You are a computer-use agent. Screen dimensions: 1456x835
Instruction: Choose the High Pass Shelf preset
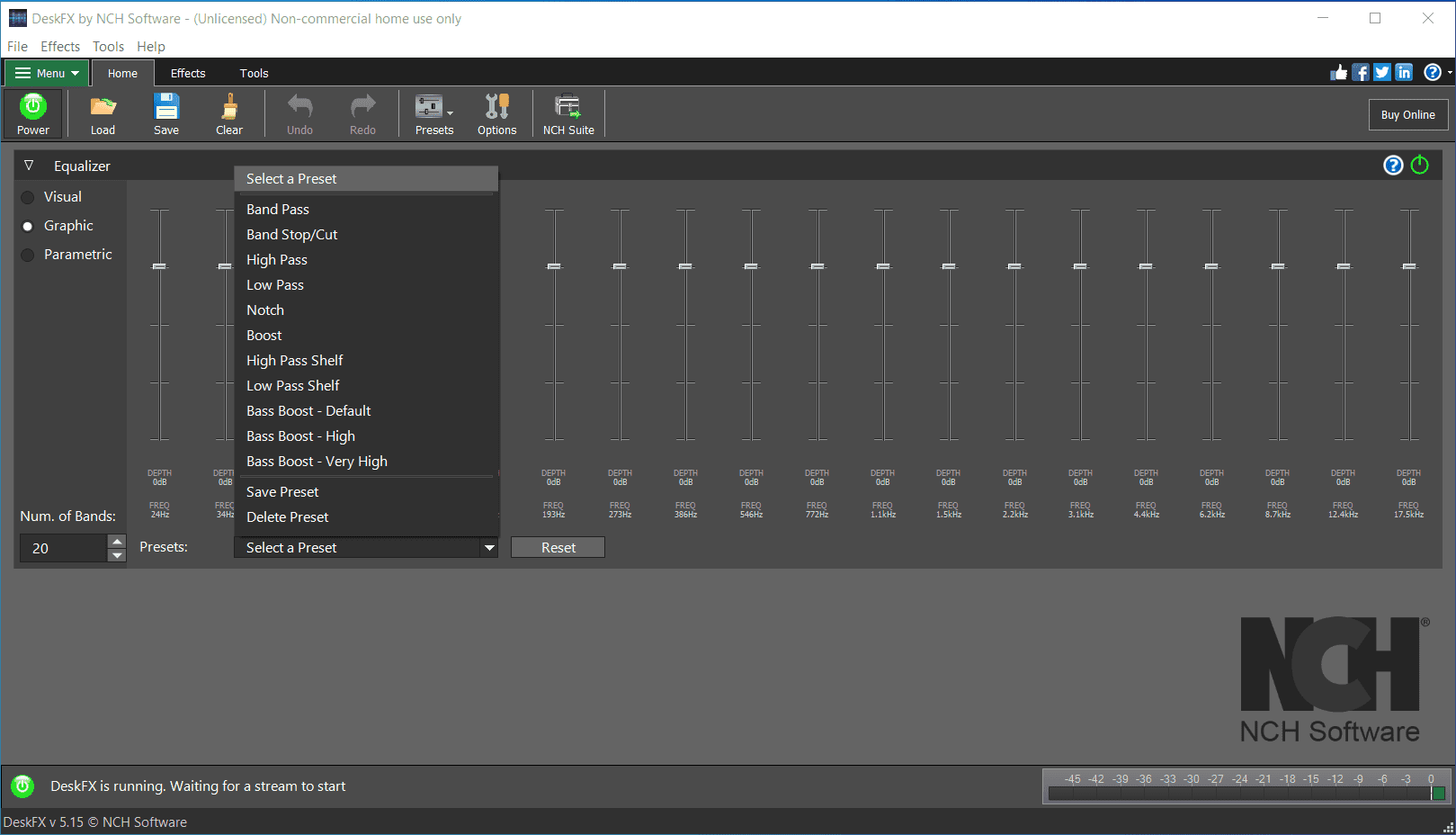tap(366, 361)
